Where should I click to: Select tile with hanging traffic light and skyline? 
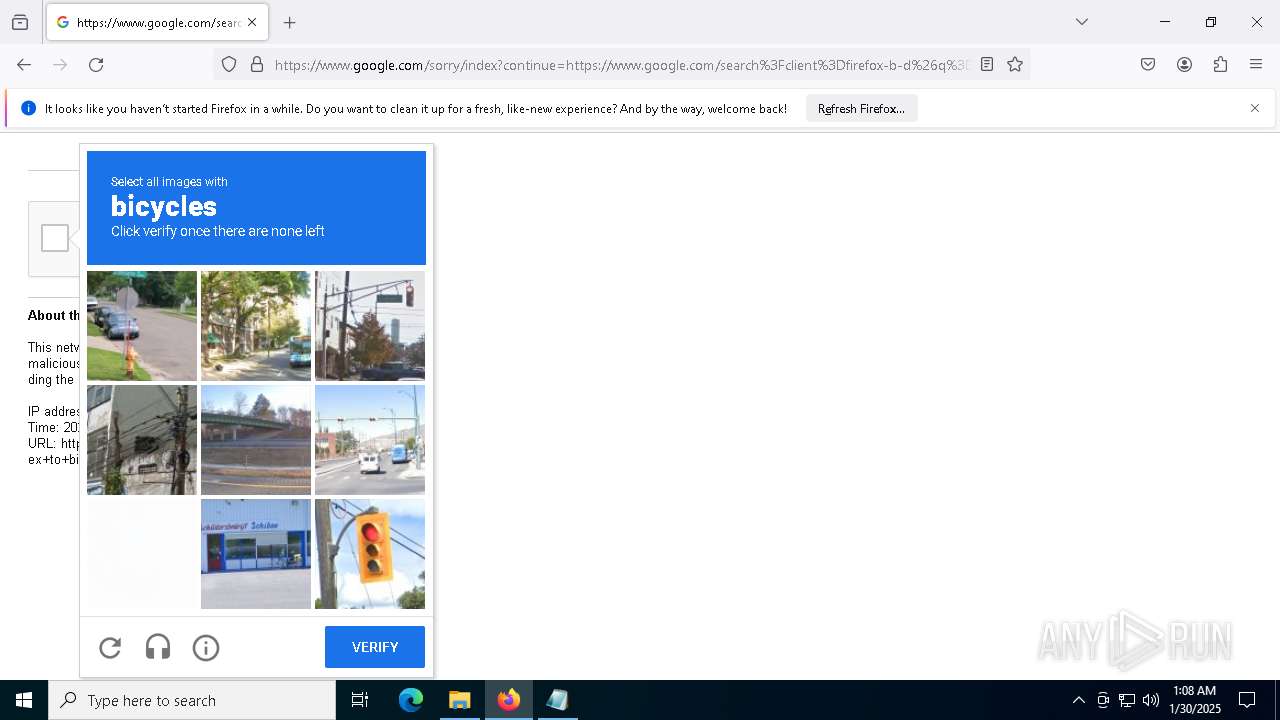(x=370, y=326)
